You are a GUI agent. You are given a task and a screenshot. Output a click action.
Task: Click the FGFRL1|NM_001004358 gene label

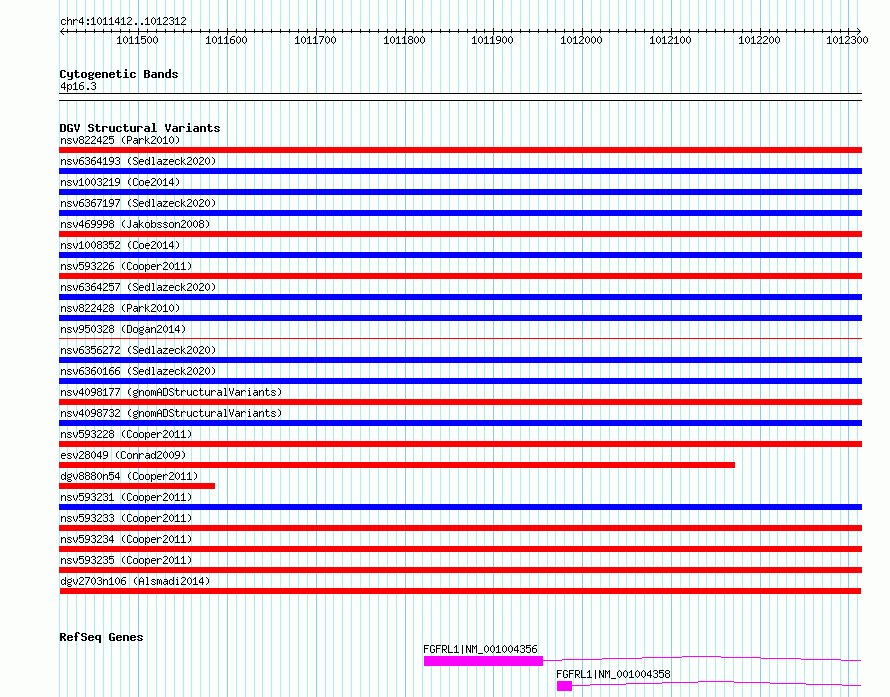click(613, 674)
